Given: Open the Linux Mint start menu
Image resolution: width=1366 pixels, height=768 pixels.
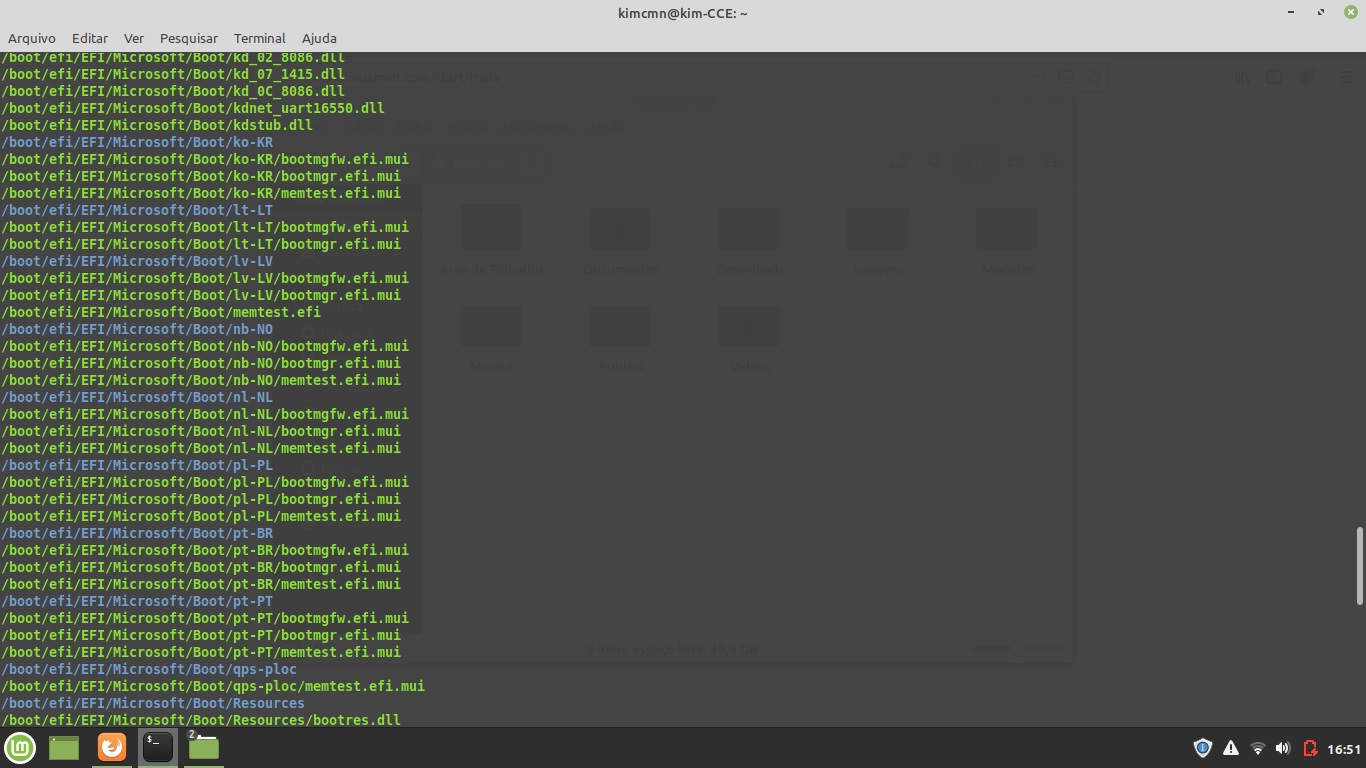Looking at the screenshot, I should (20, 747).
